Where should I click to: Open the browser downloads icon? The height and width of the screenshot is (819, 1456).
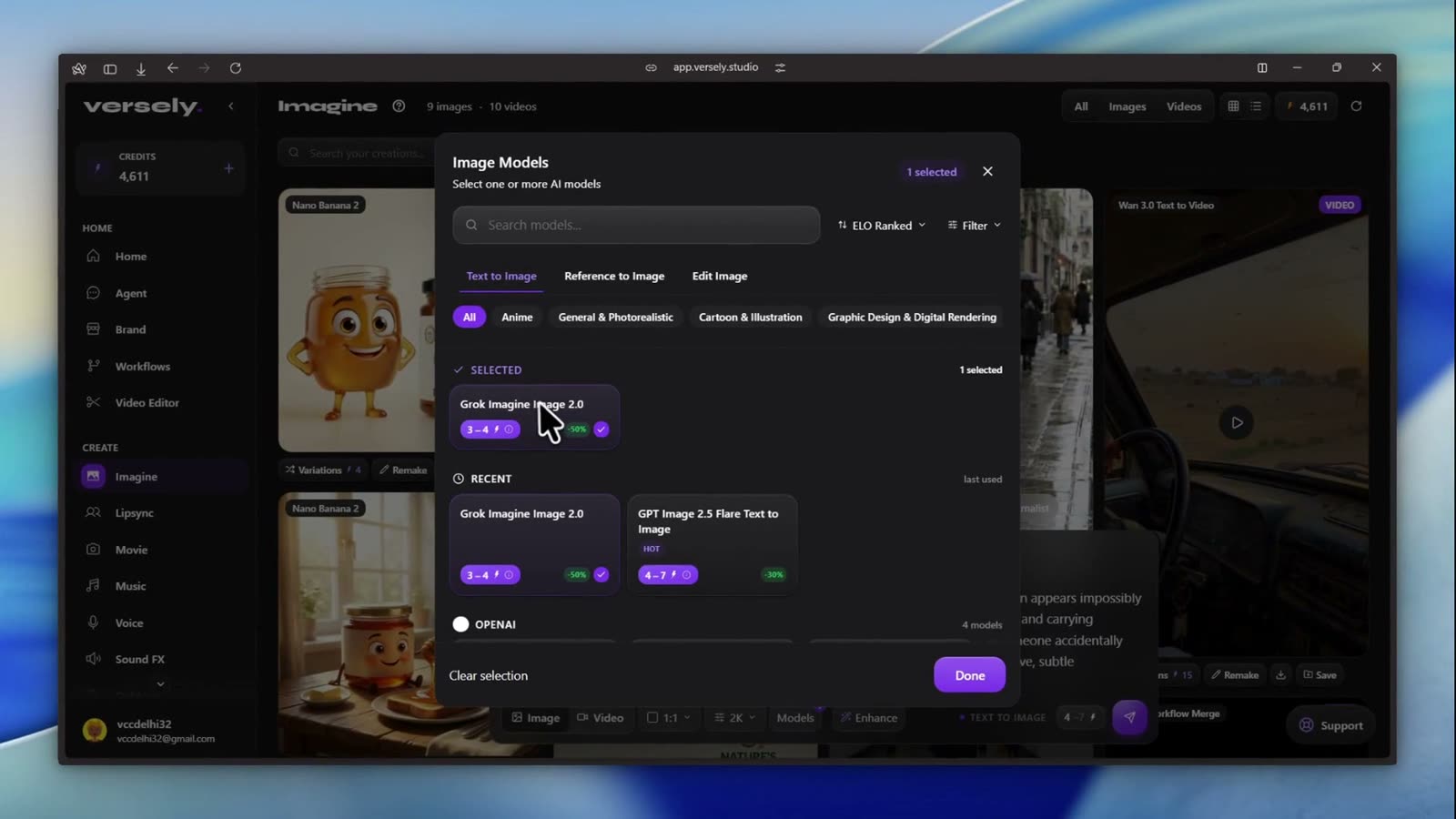coord(141,68)
